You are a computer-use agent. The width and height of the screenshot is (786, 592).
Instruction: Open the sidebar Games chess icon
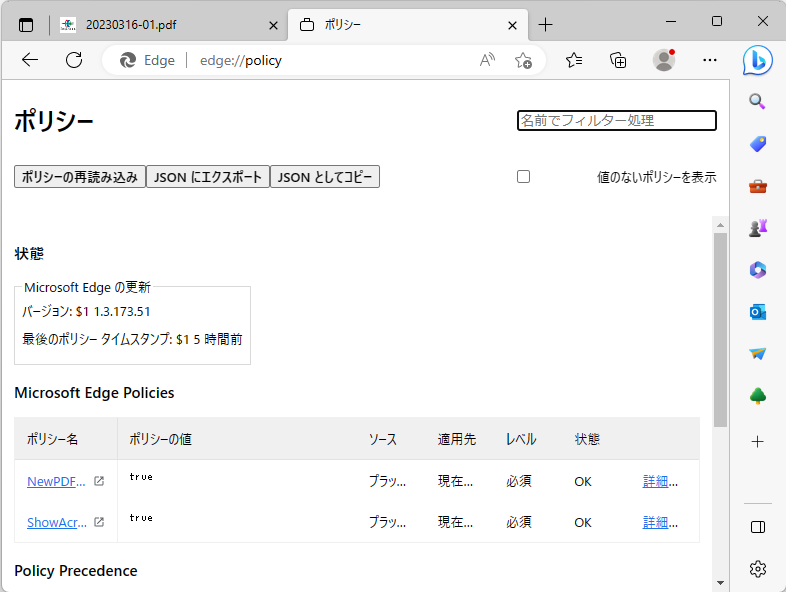[x=757, y=228]
